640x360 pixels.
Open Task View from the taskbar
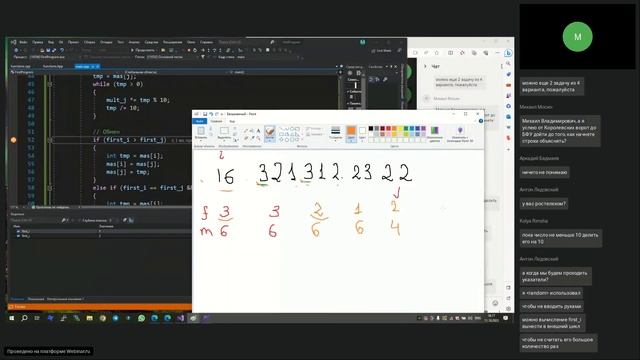point(37,318)
